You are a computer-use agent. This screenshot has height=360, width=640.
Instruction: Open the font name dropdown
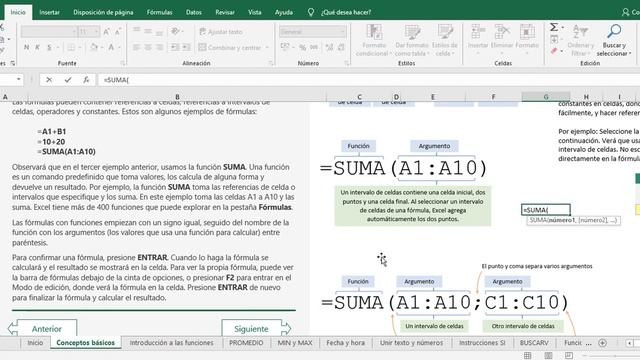(x=74, y=31)
